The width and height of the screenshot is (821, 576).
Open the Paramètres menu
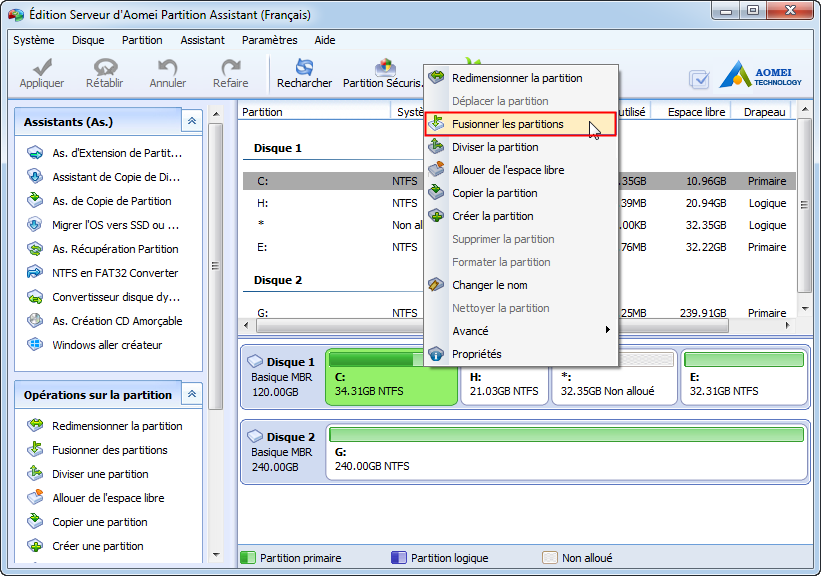click(x=269, y=40)
